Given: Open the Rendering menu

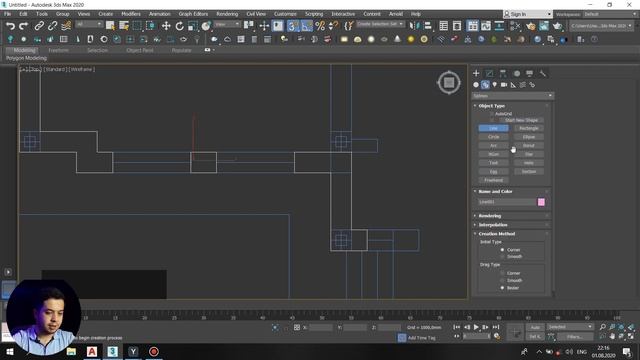Looking at the screenshot, I should [227, 14].
